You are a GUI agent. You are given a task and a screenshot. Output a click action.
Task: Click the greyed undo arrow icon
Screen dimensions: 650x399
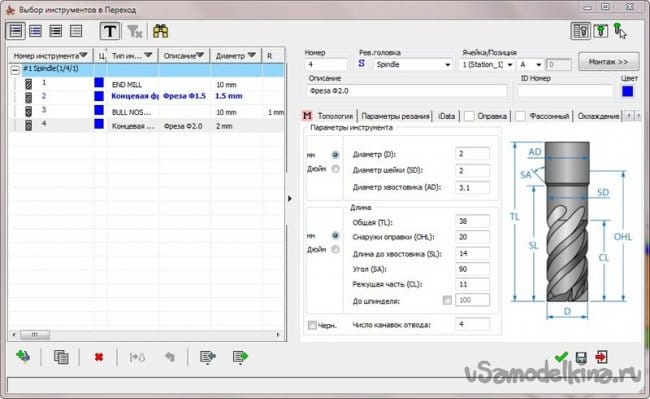click(x=170, y=357)
